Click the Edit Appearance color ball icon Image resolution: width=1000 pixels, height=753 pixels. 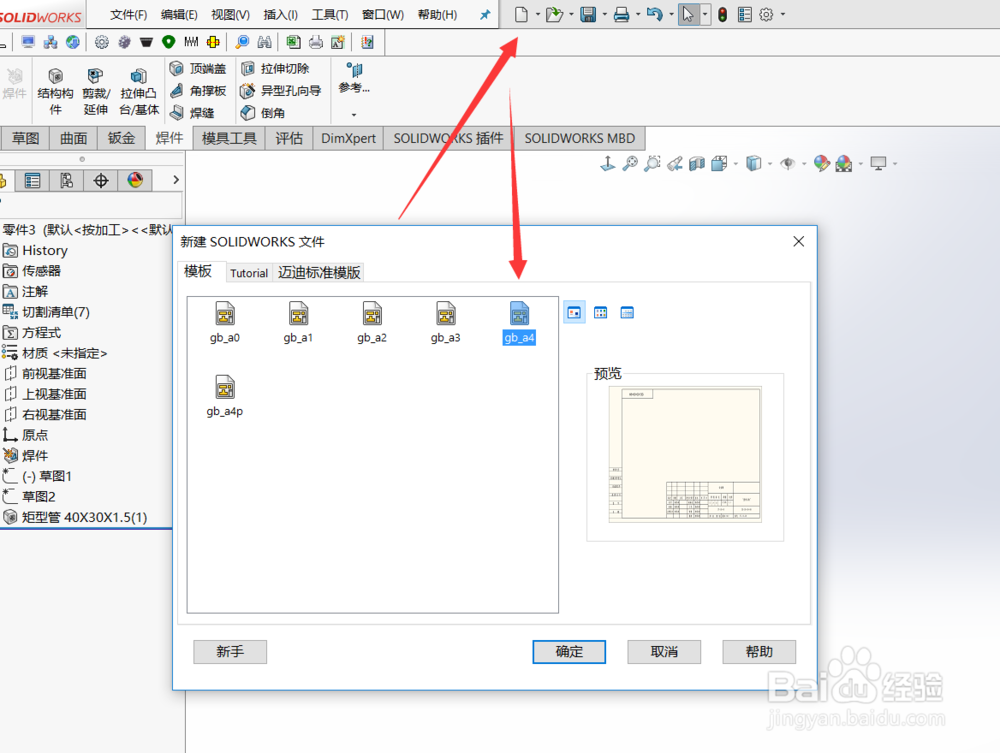(x=821, y=164)
